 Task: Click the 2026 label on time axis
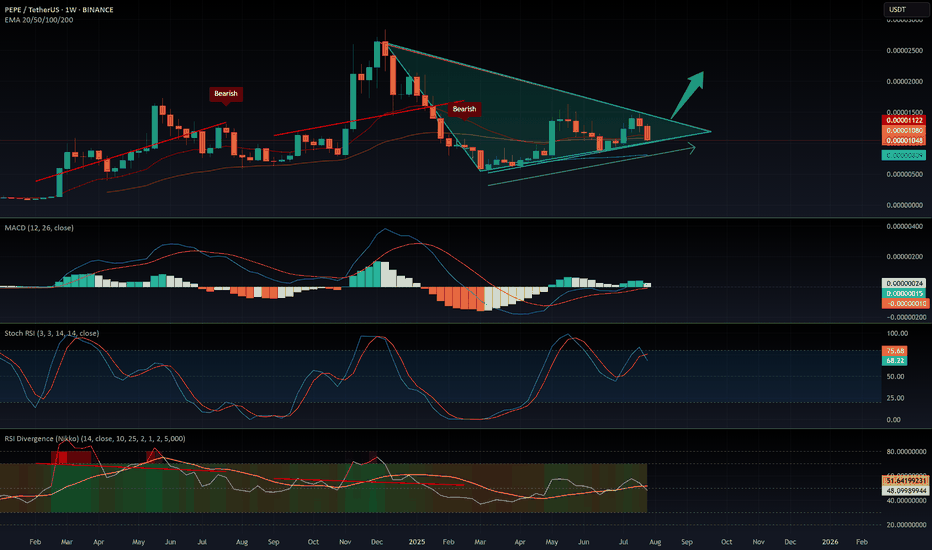[830, 542]
